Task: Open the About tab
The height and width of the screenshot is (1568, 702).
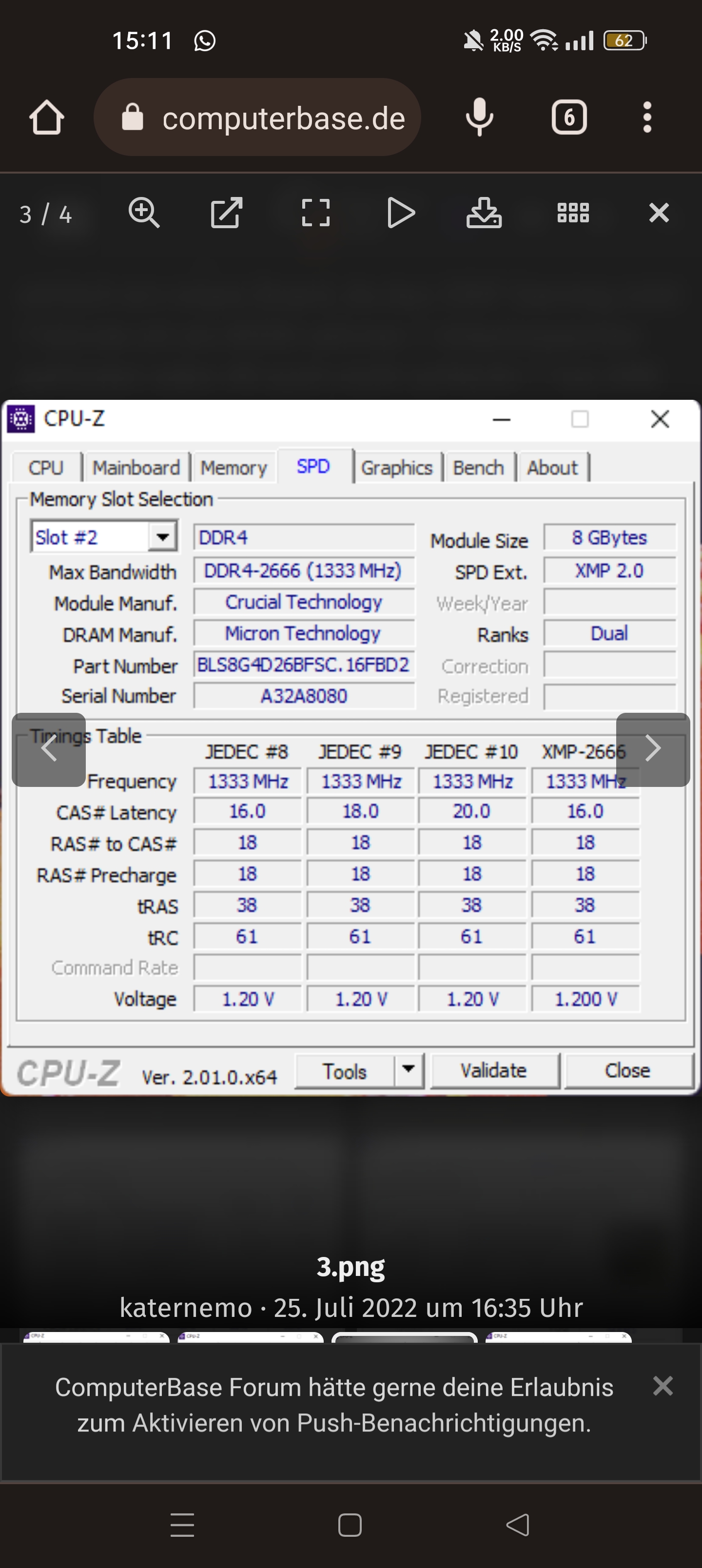Action: [x=552, y=468]
